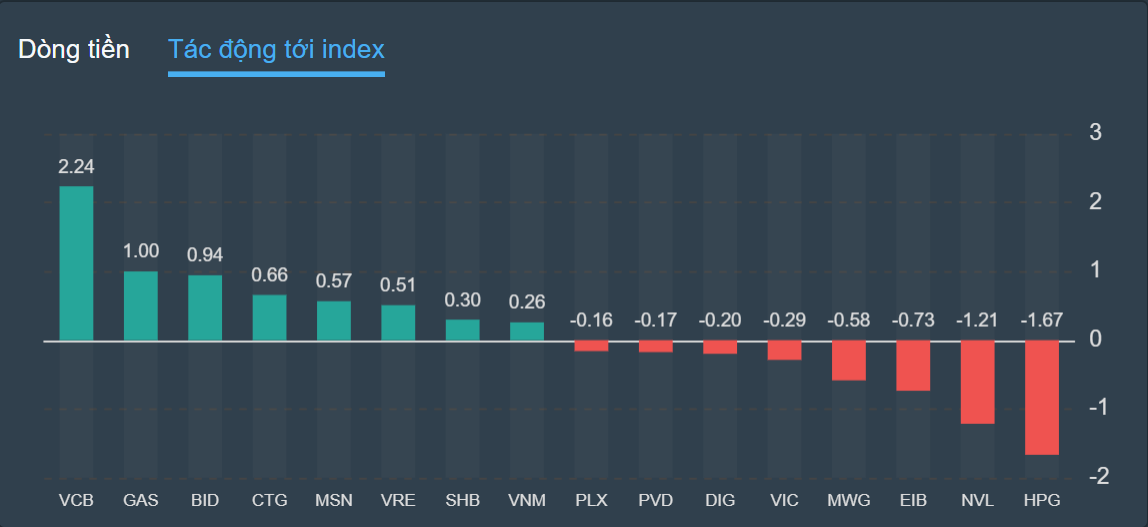Select the BID positive bar

205,308
